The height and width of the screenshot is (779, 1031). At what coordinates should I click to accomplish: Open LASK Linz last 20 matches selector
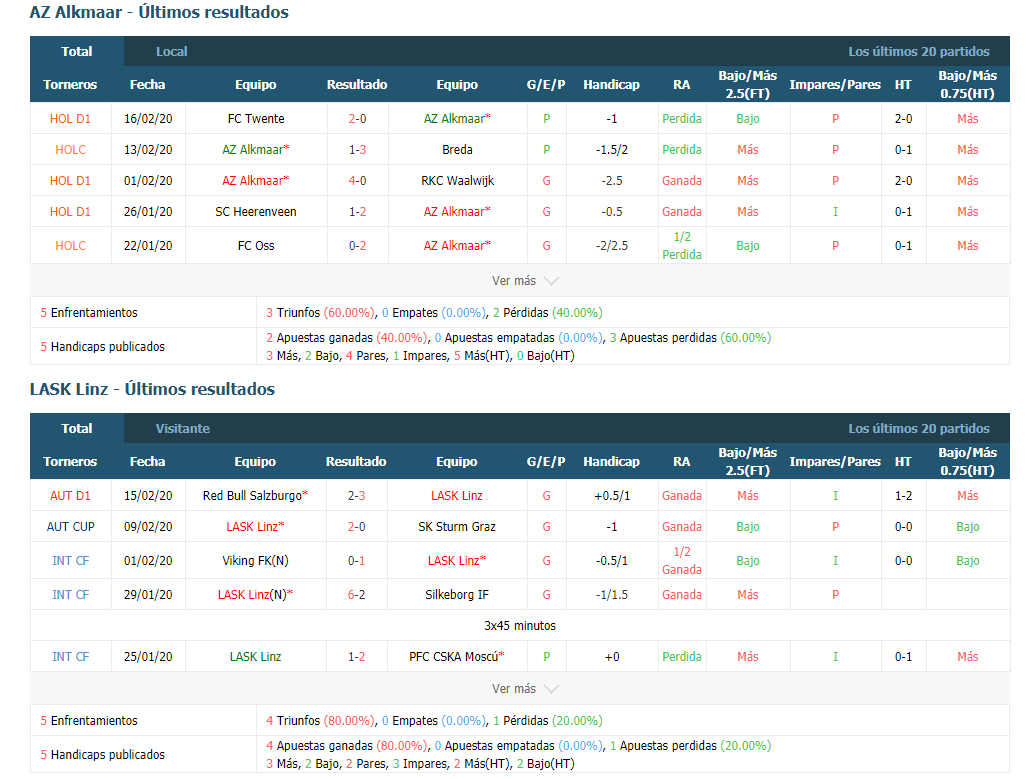[919, 428]
